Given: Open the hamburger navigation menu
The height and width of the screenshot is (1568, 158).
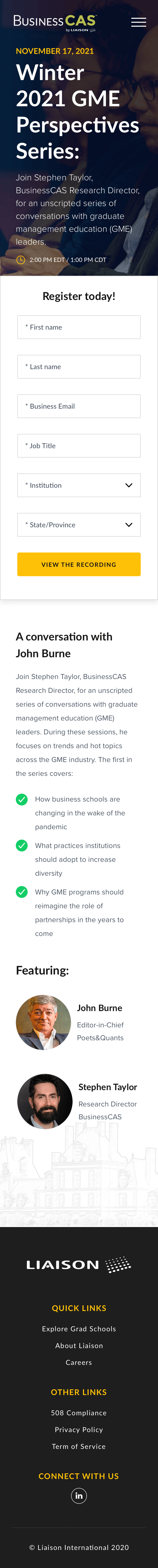Looking at the screenshot, I should coord(138,22).
